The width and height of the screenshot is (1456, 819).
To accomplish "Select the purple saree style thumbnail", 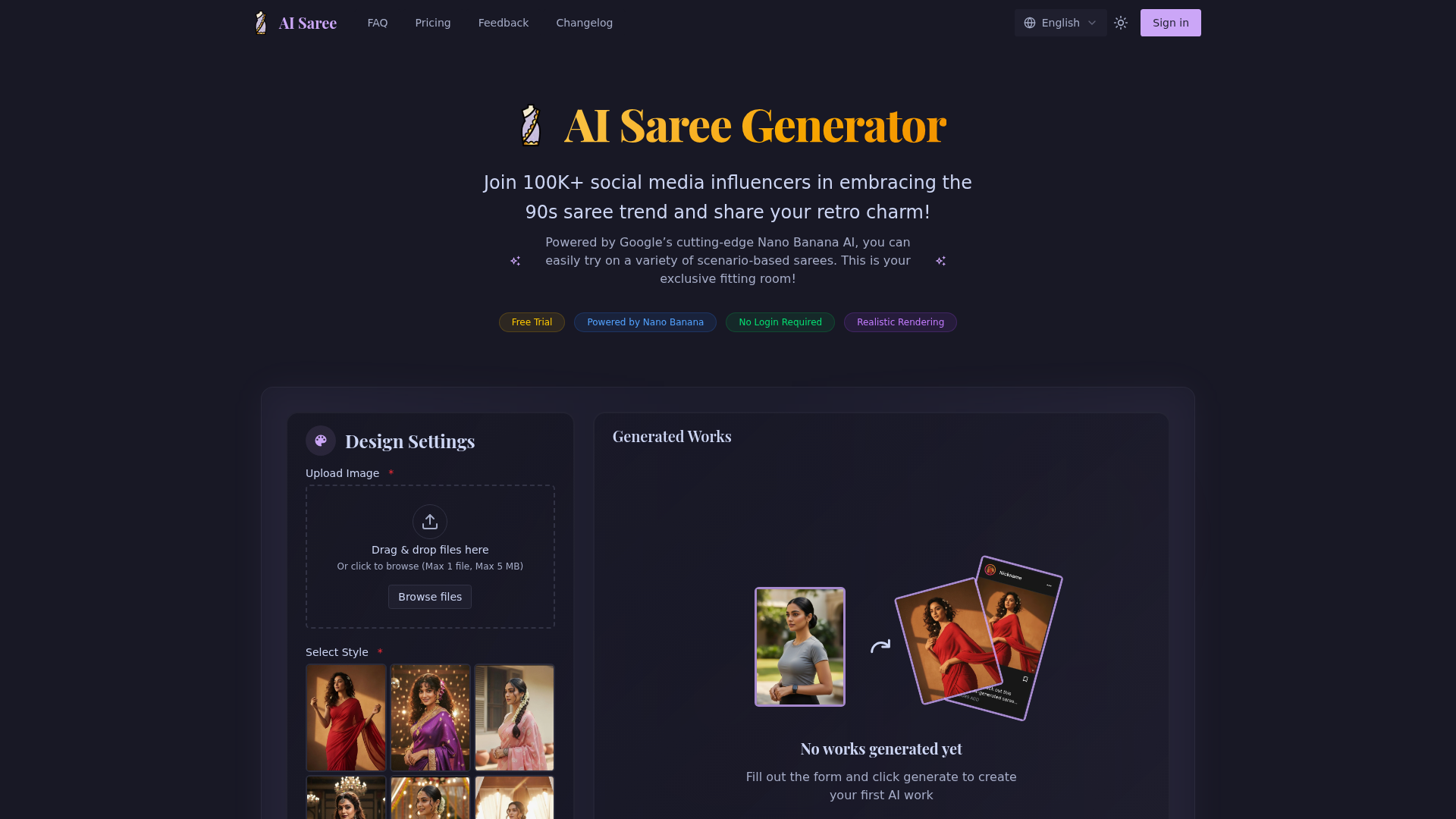I will click(x=430, y=717).
